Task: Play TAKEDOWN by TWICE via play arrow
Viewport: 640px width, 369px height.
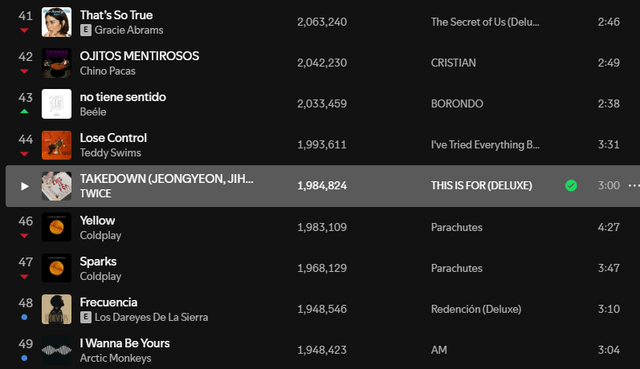Action: 24,186
